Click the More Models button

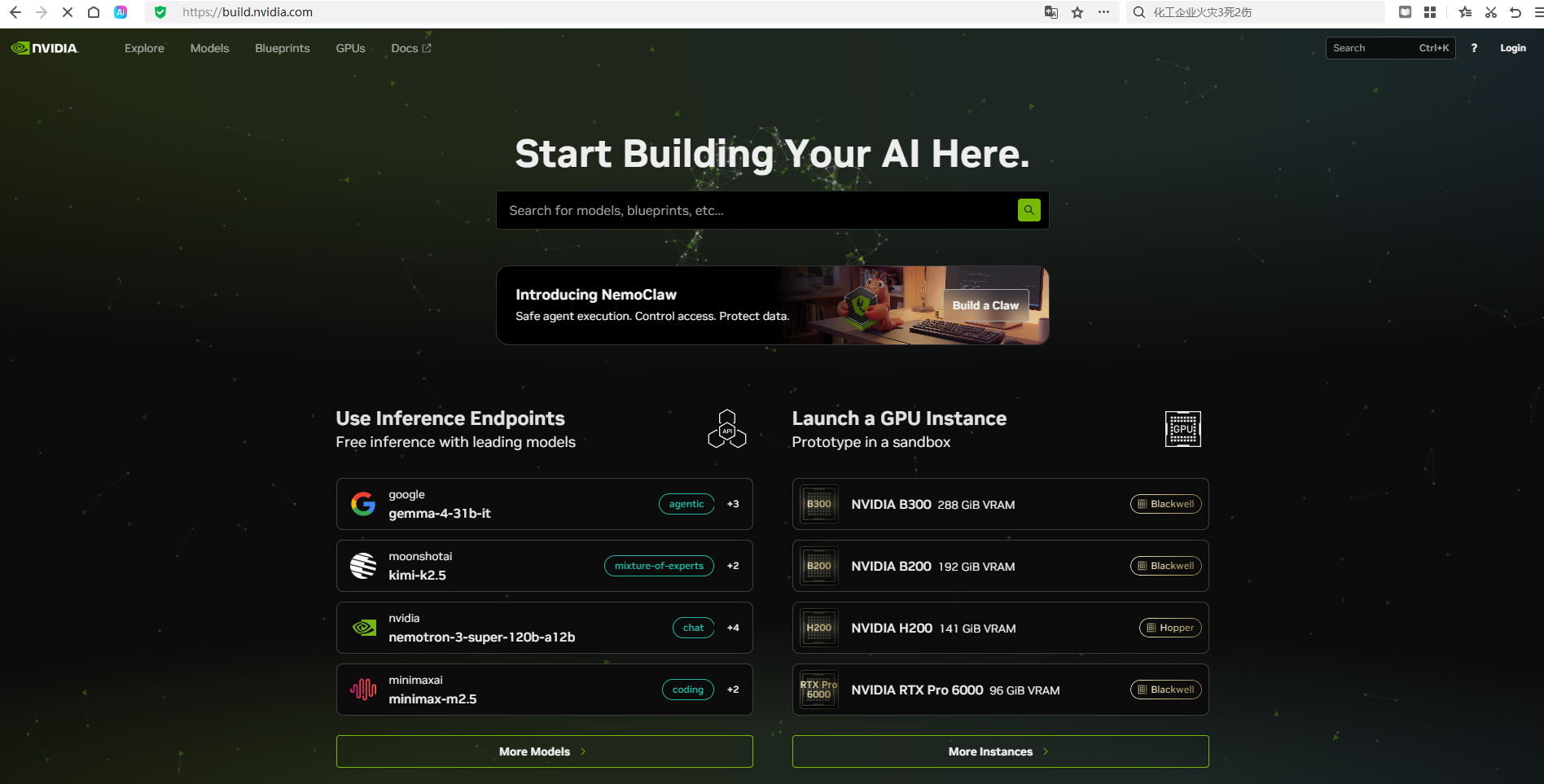pyautogui.click(x=545, y=751)
